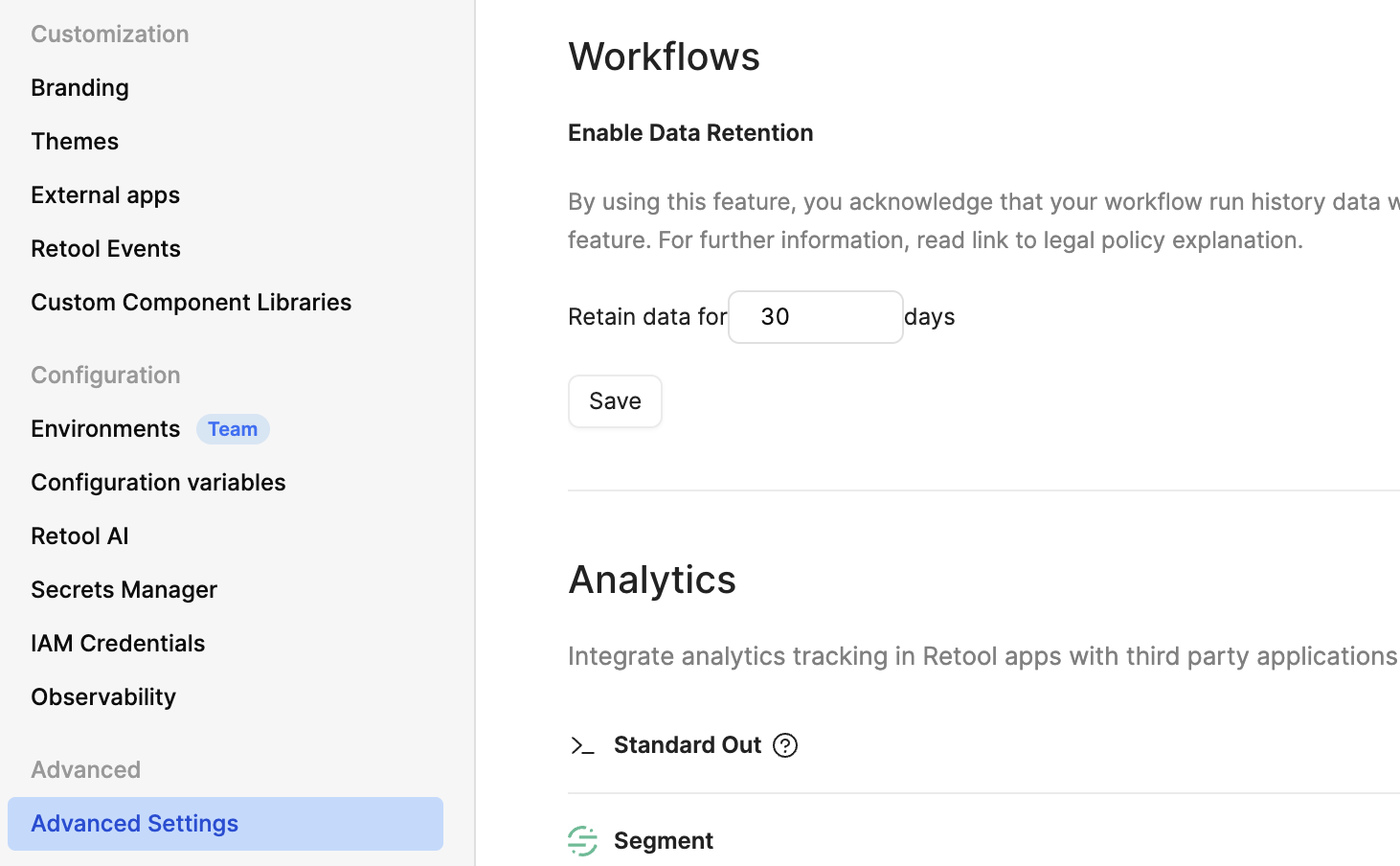Viewport: 1400px width, 866px height.
Task: Open the Standard Out help question-mark icon
Action: (x=785, y=745)
